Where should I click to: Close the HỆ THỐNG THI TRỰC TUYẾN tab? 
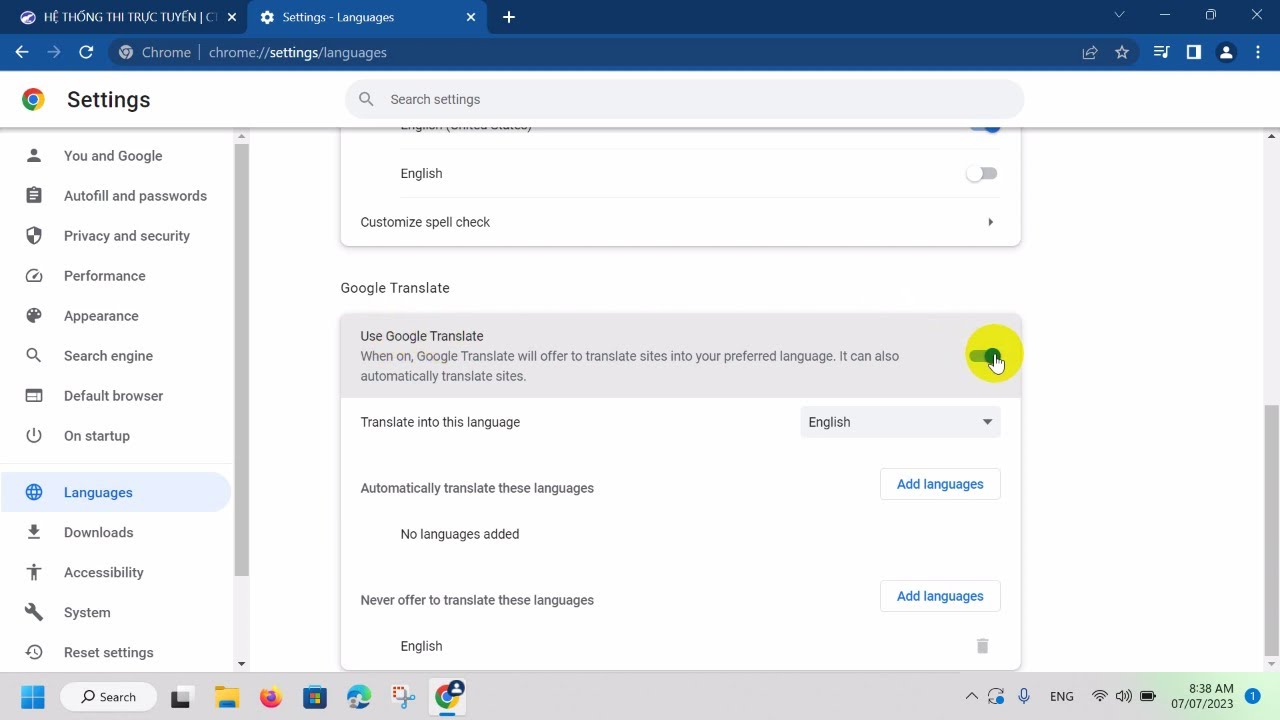click(232, 17)
